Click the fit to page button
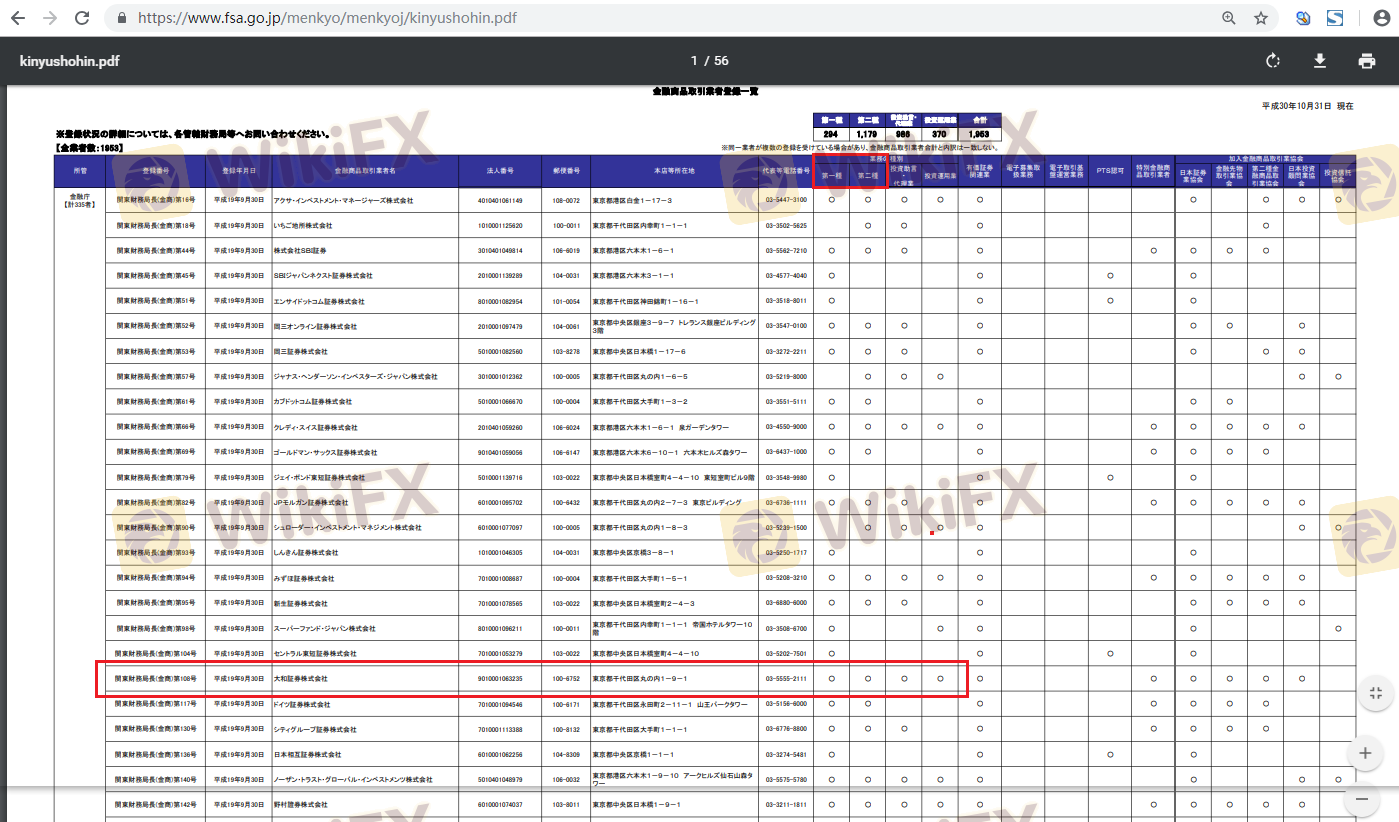 click(1375, 693)
